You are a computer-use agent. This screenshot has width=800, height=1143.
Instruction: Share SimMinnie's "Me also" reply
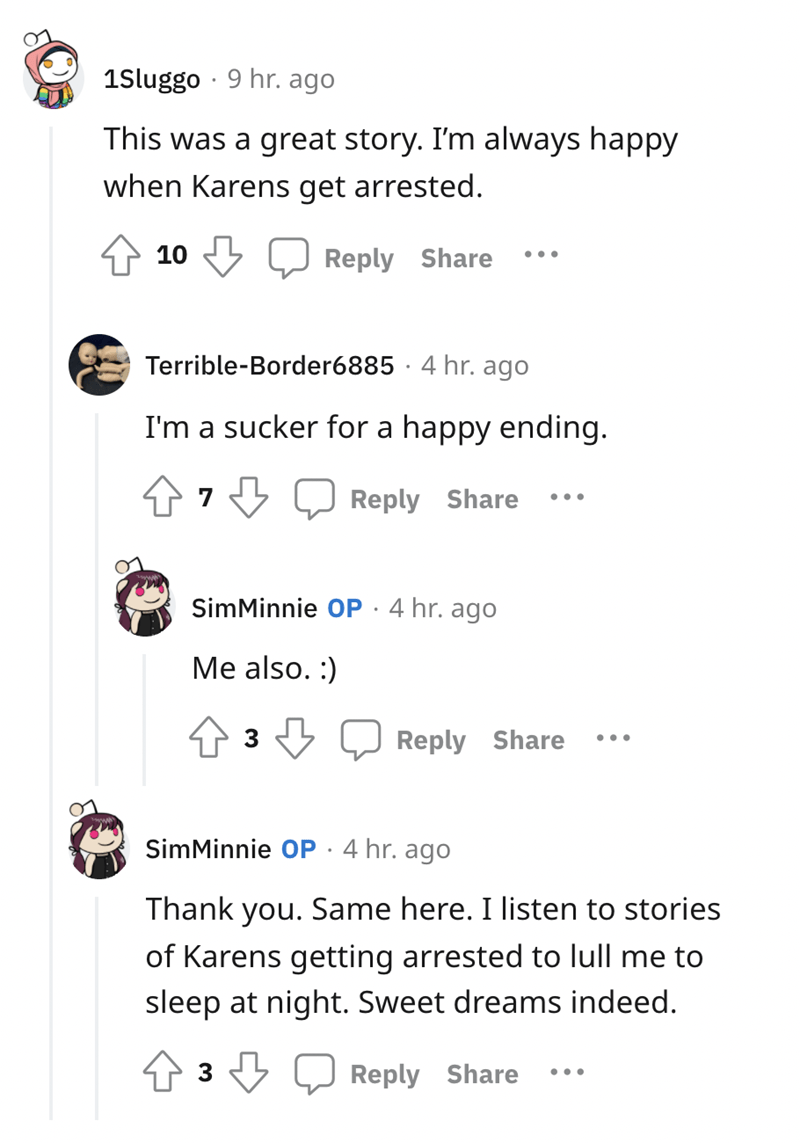click(528, 740)
